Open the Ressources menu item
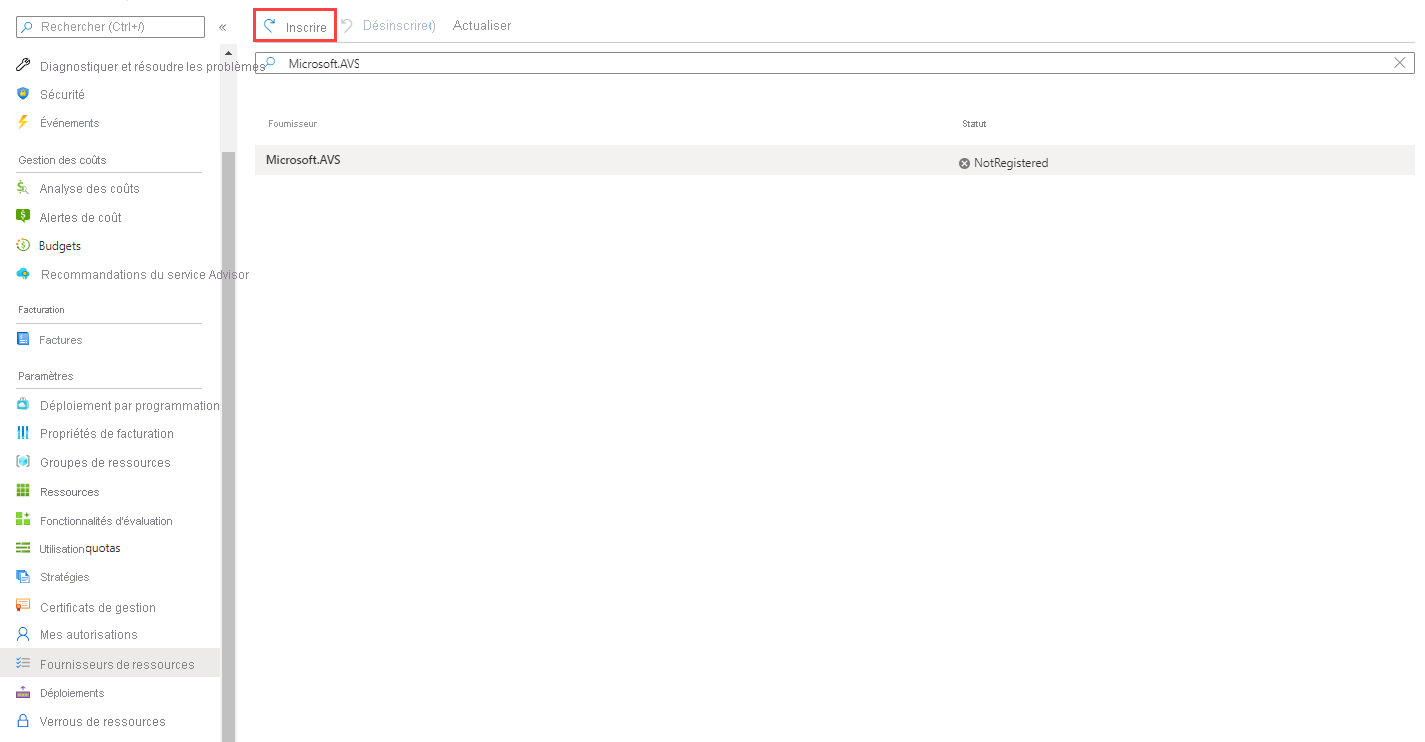 click(x=70, y=492)
